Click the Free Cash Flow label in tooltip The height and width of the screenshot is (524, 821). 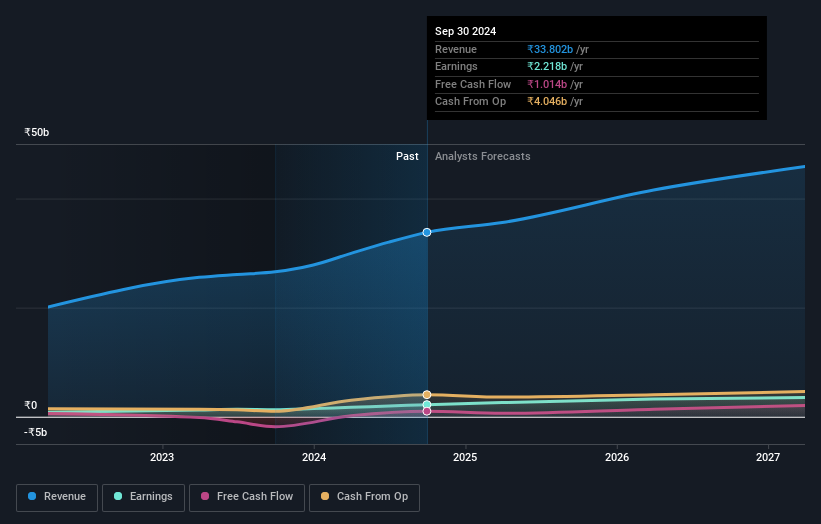473,84
